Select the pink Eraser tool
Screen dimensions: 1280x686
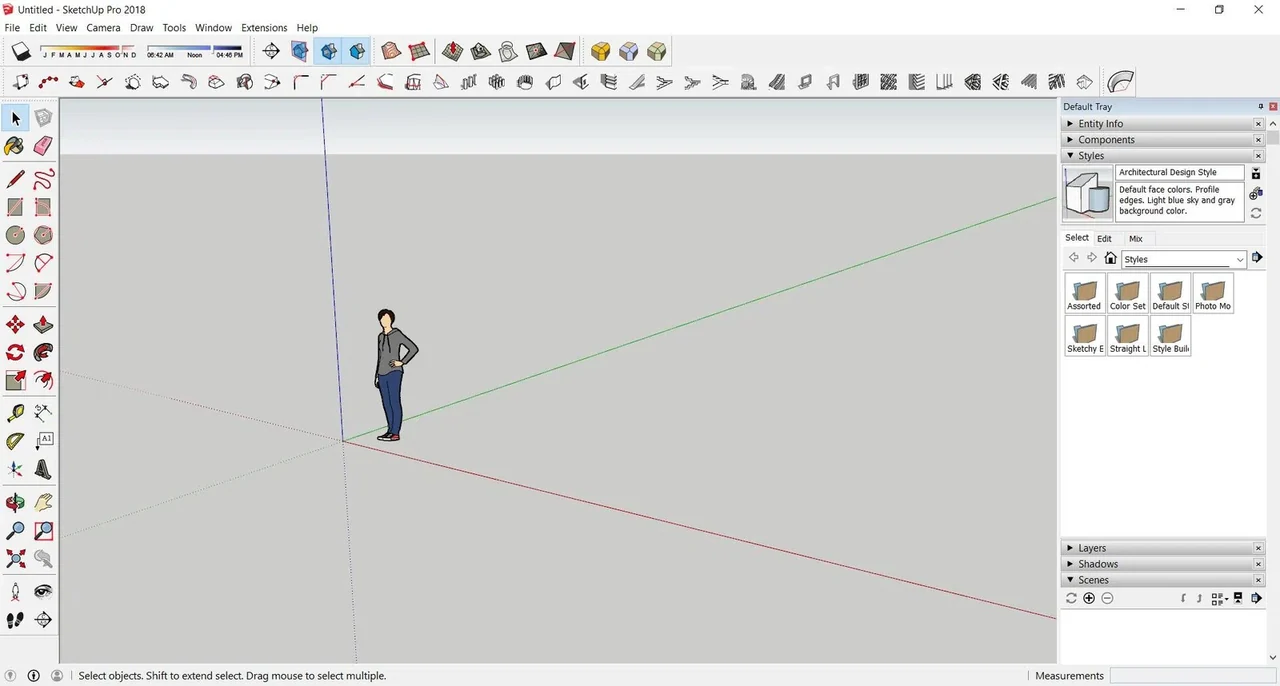[x=43, y=147]
